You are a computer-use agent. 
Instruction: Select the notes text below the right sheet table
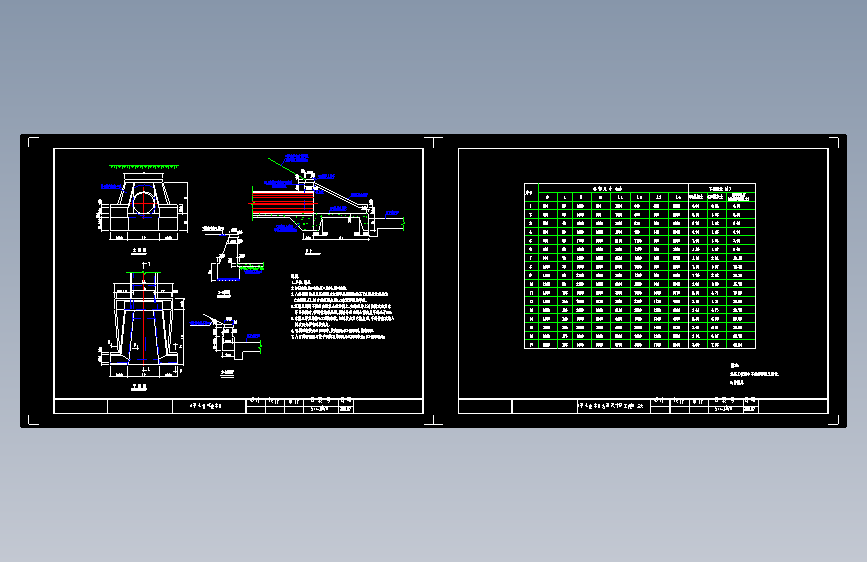click(754, 374)
